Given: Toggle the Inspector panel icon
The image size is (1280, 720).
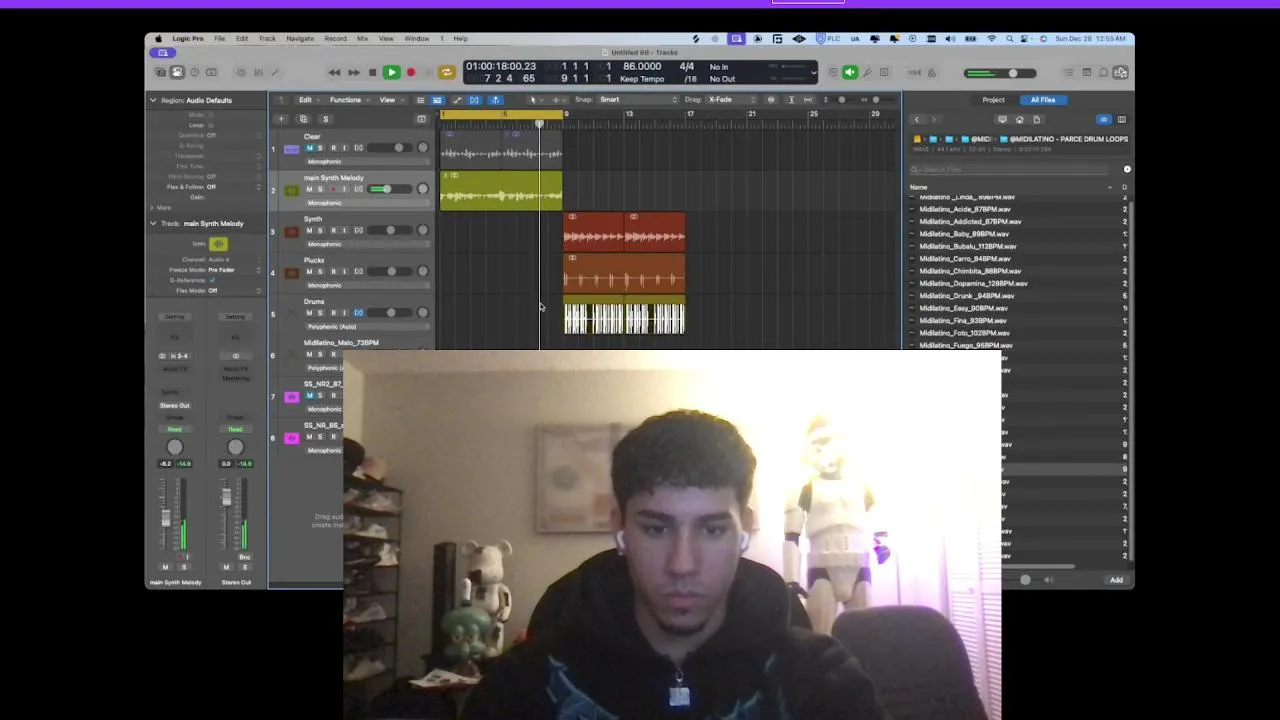Looking at the screenshot, I should coord(177,72).
